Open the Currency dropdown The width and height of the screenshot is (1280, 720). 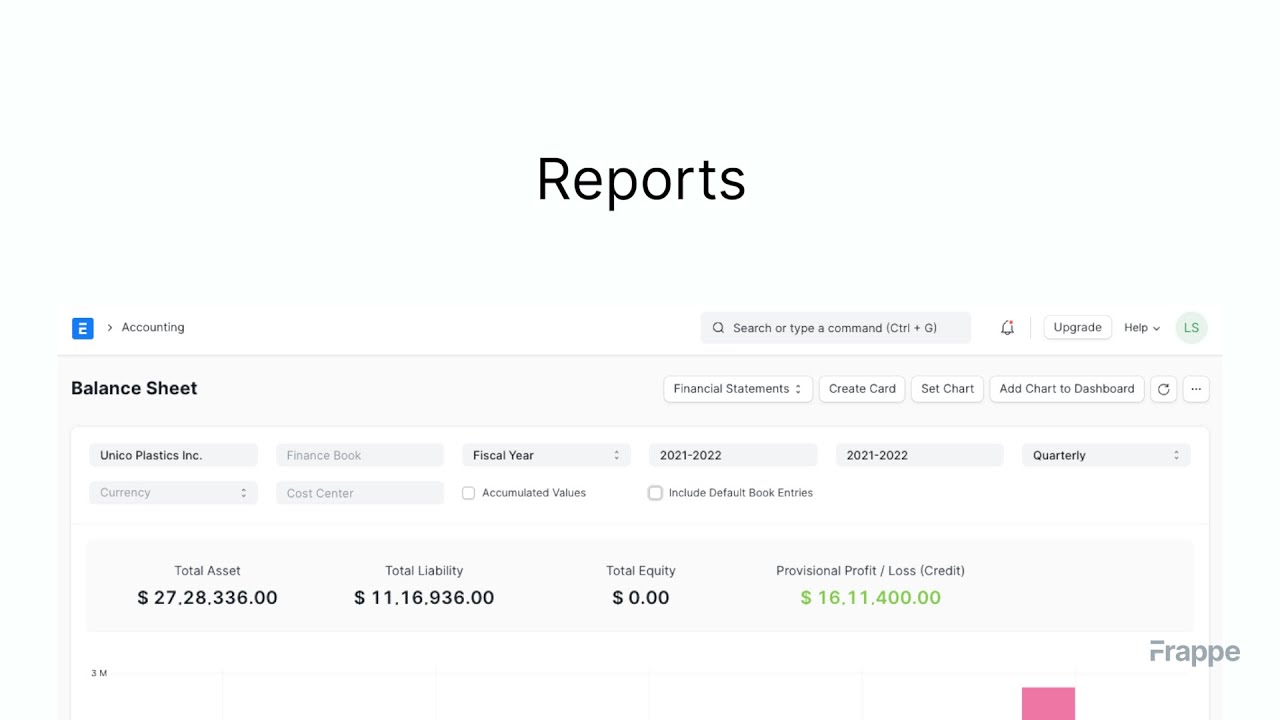pos(173,493)
